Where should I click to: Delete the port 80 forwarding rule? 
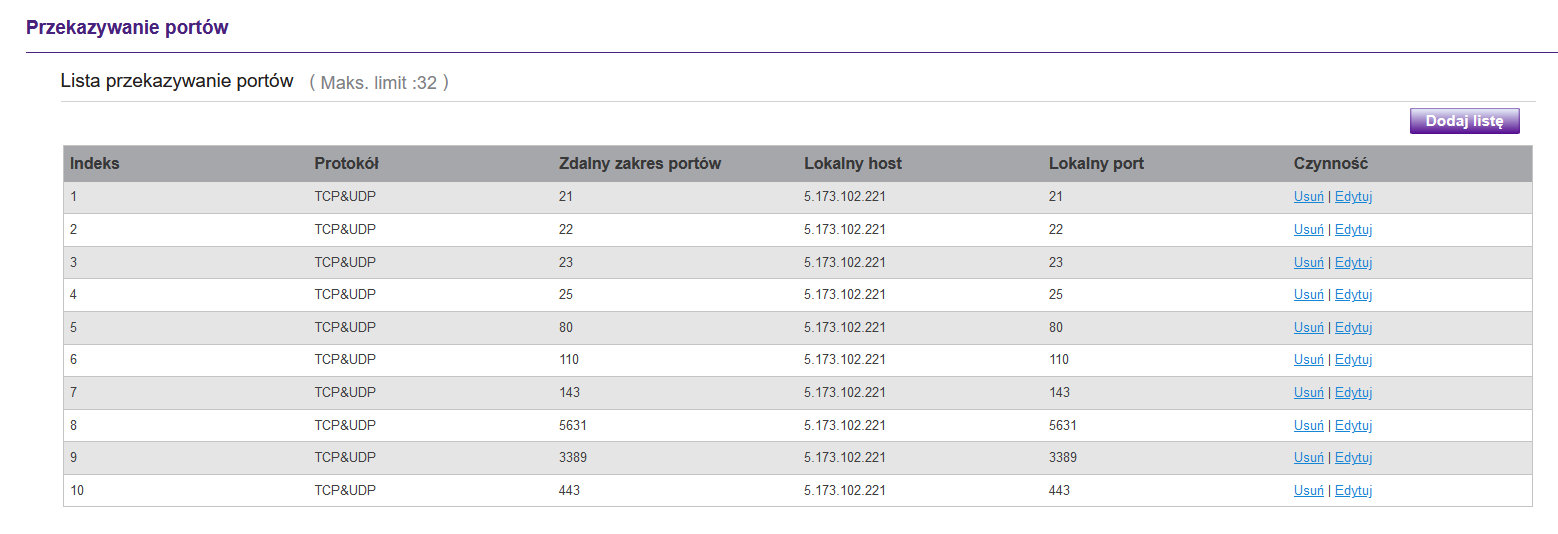pos(1308,328)
